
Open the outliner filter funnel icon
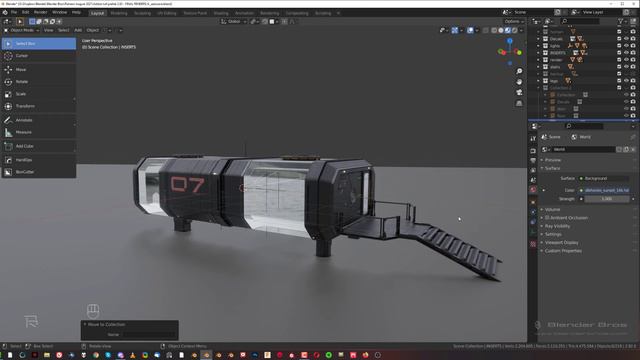pos(620,21)
